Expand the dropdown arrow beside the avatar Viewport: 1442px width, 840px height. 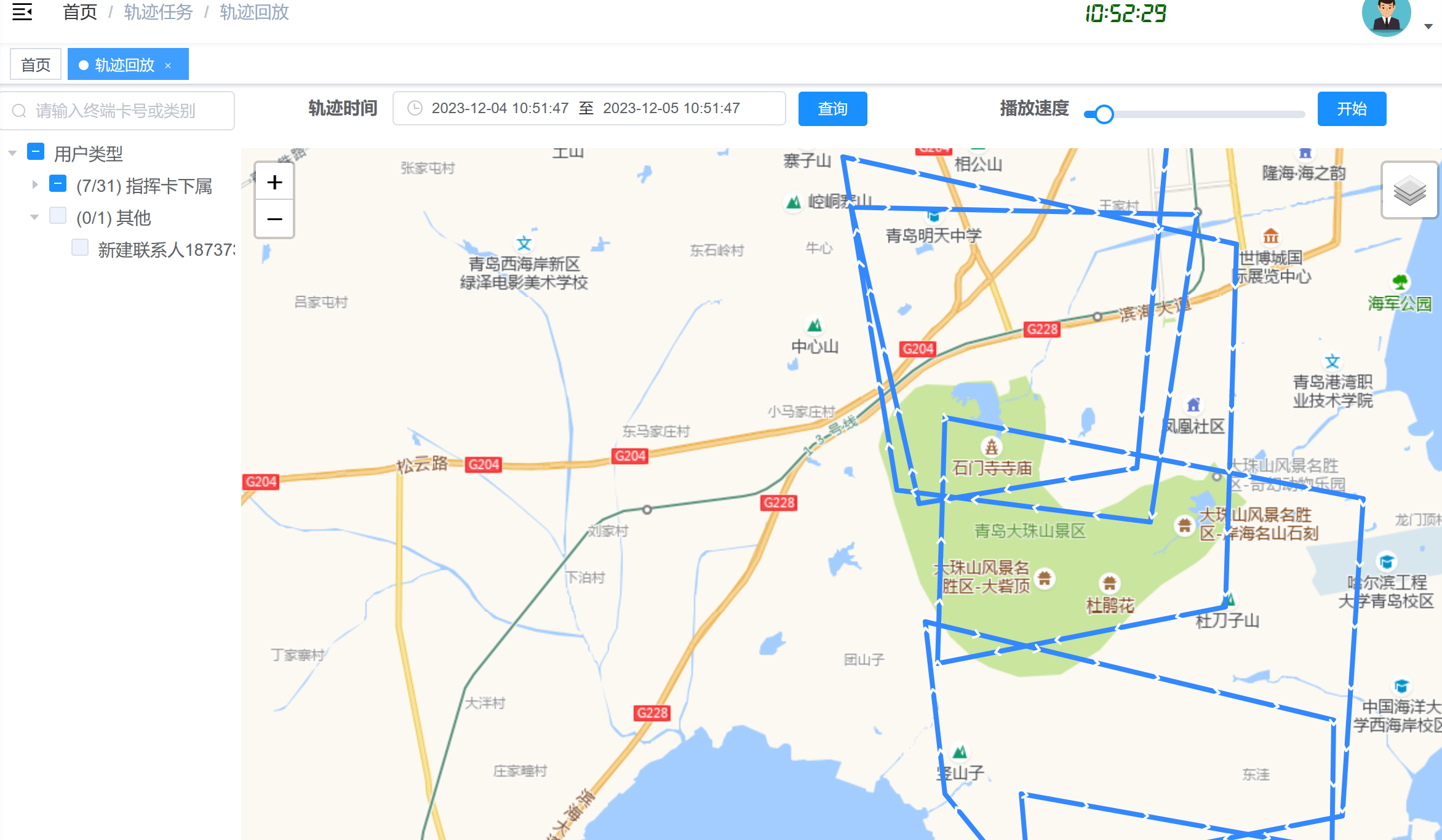pyautogui.click(x=1428, y=26)
